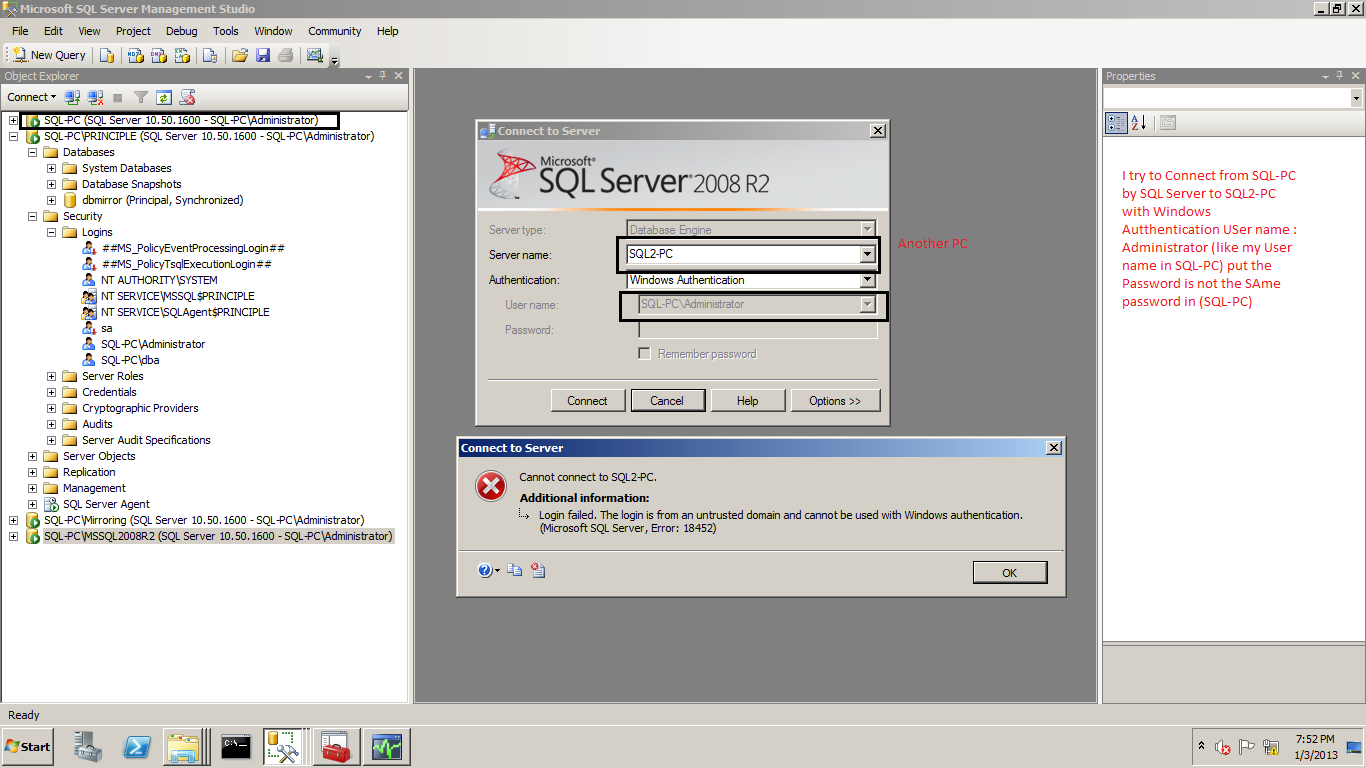The height and width of the screenshot is (768, 1366).
Task: Click the Open File folder icon
Action: click(240, 55)
